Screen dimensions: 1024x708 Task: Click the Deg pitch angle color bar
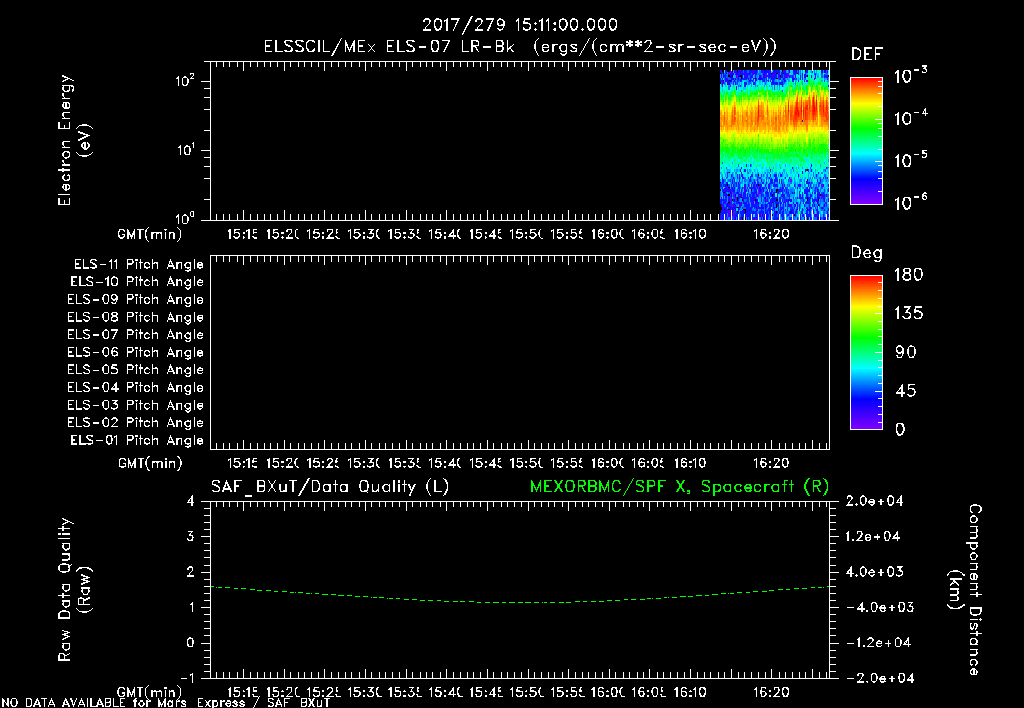pos(867,352)
